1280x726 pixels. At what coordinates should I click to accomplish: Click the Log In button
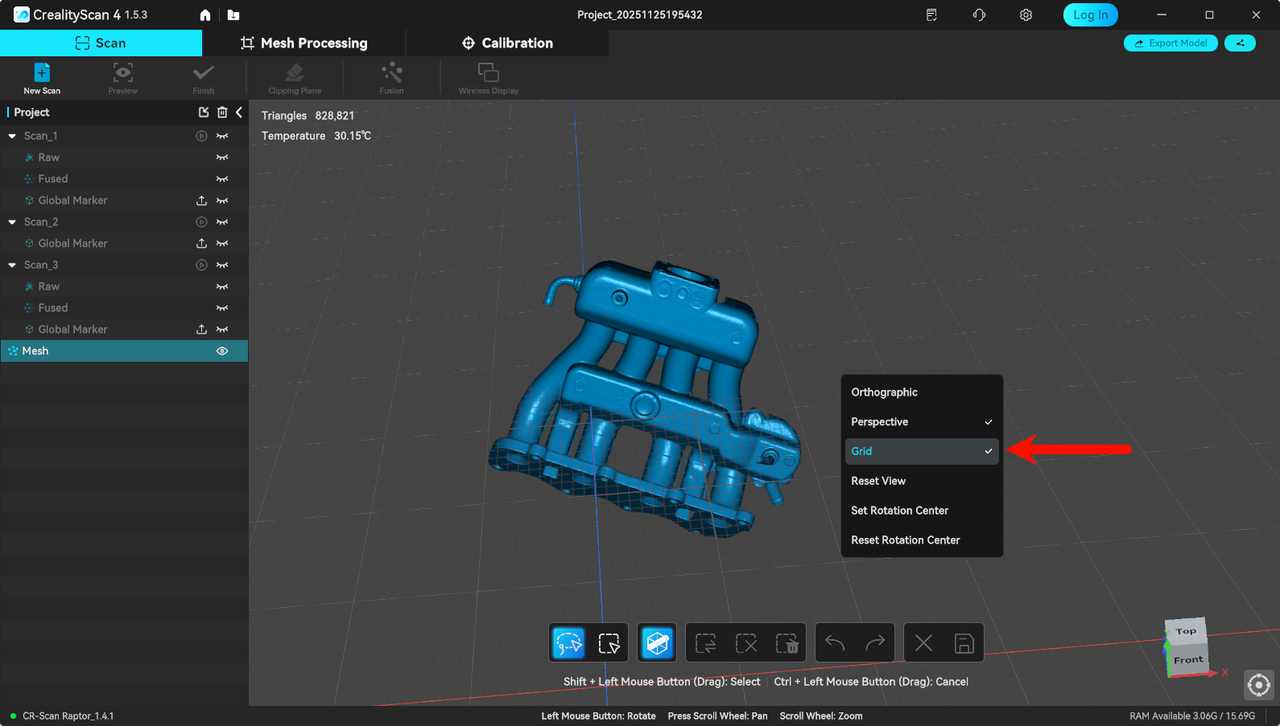click(x=1090, y=15)
